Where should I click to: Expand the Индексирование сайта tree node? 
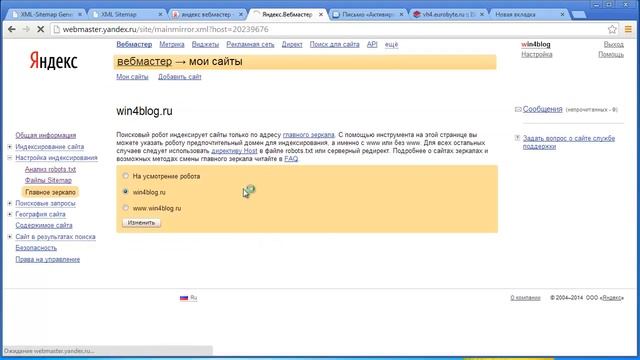pyautogui.click(x=9, y=147)
